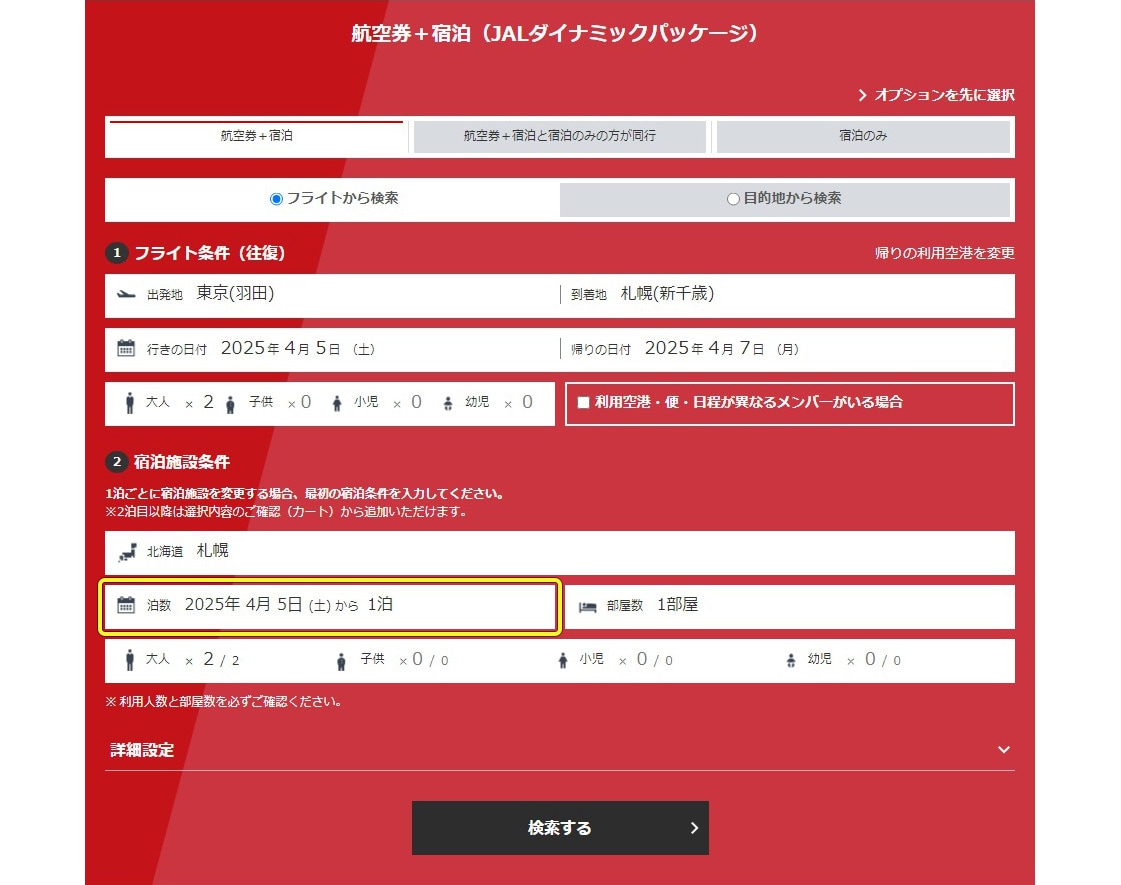The height and width of the screenshot is (885, 1121).
Task: Click the 子供 icon in lodging guests row
Action: pyautogui.click(x=341, y=662)
